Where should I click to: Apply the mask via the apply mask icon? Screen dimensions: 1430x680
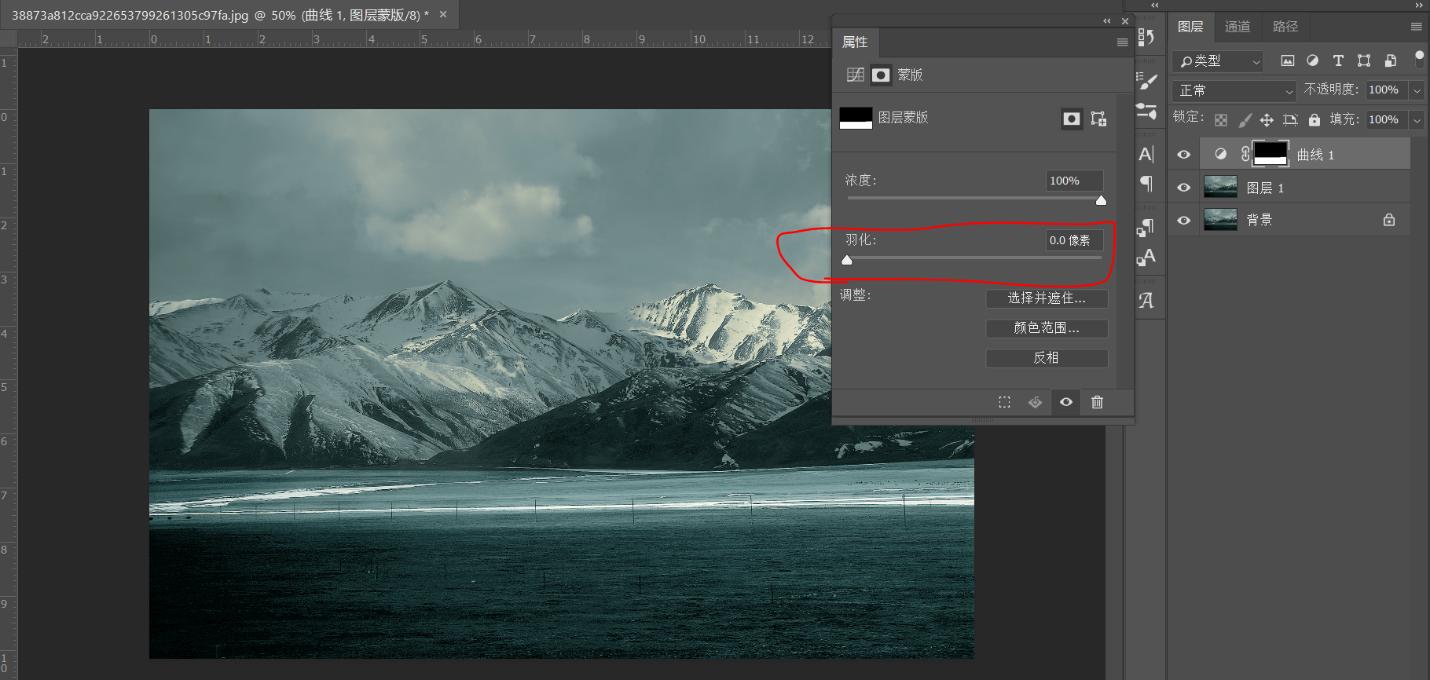(x=1034, y=402)
